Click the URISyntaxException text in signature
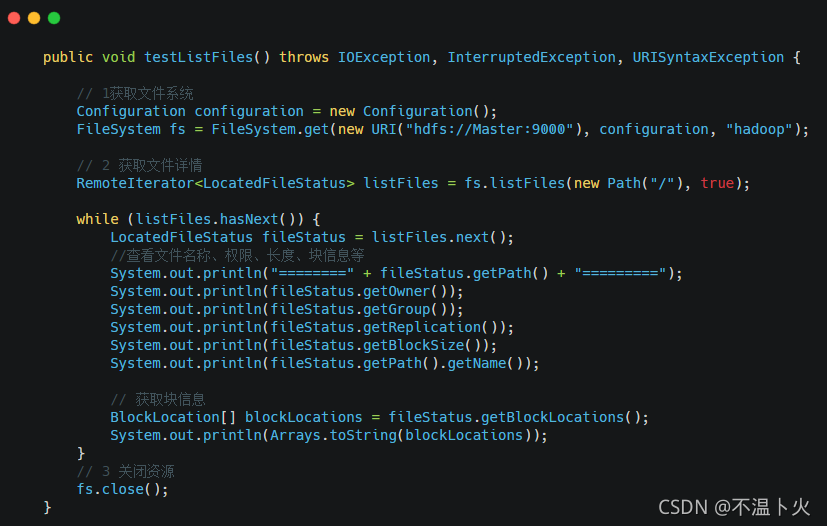The width and height of the screenshot is (827, 526). click(x=708, y=57)
